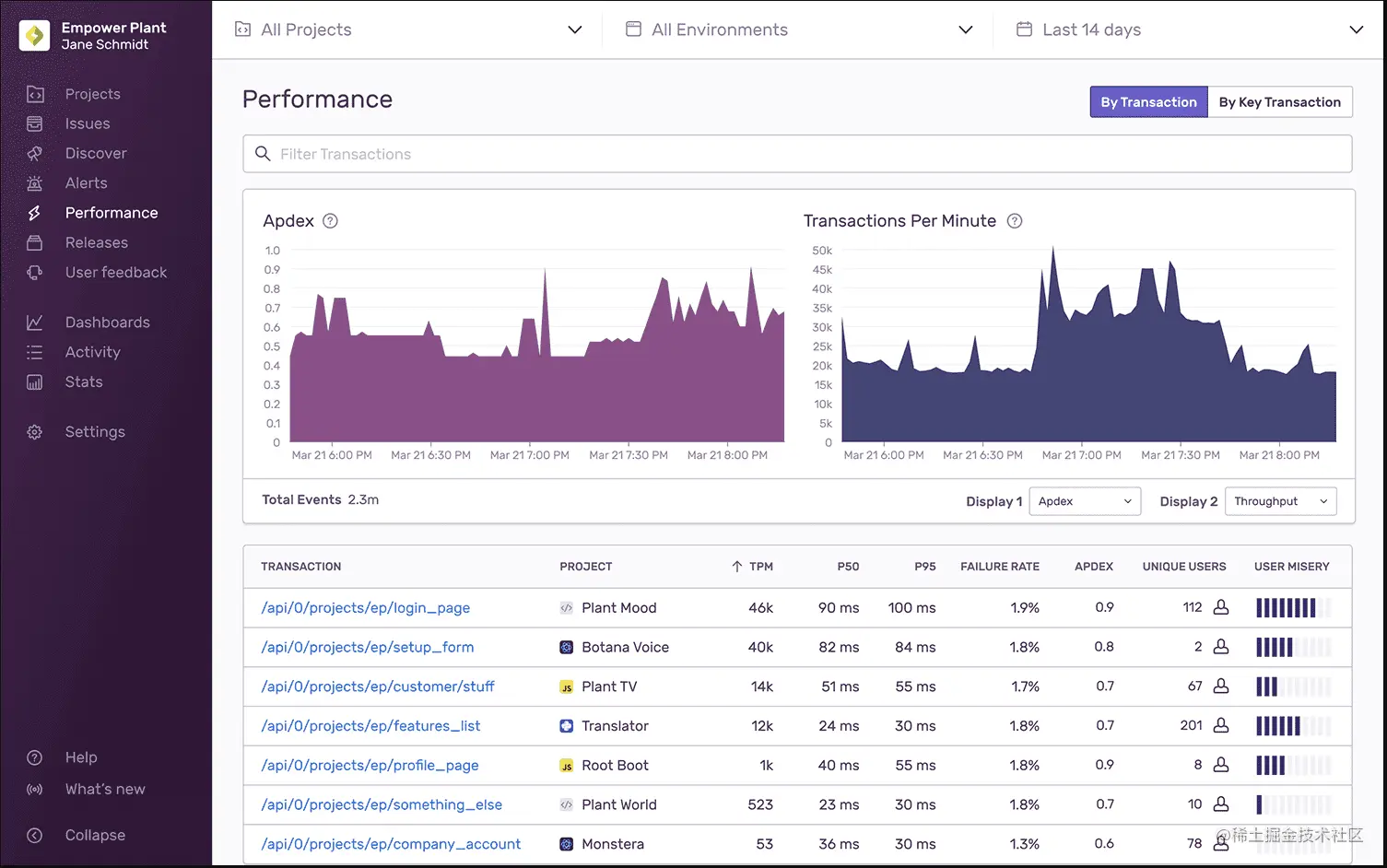Go to Dashboards section
Screen dimensions: 1387x868
coord(107,323)
